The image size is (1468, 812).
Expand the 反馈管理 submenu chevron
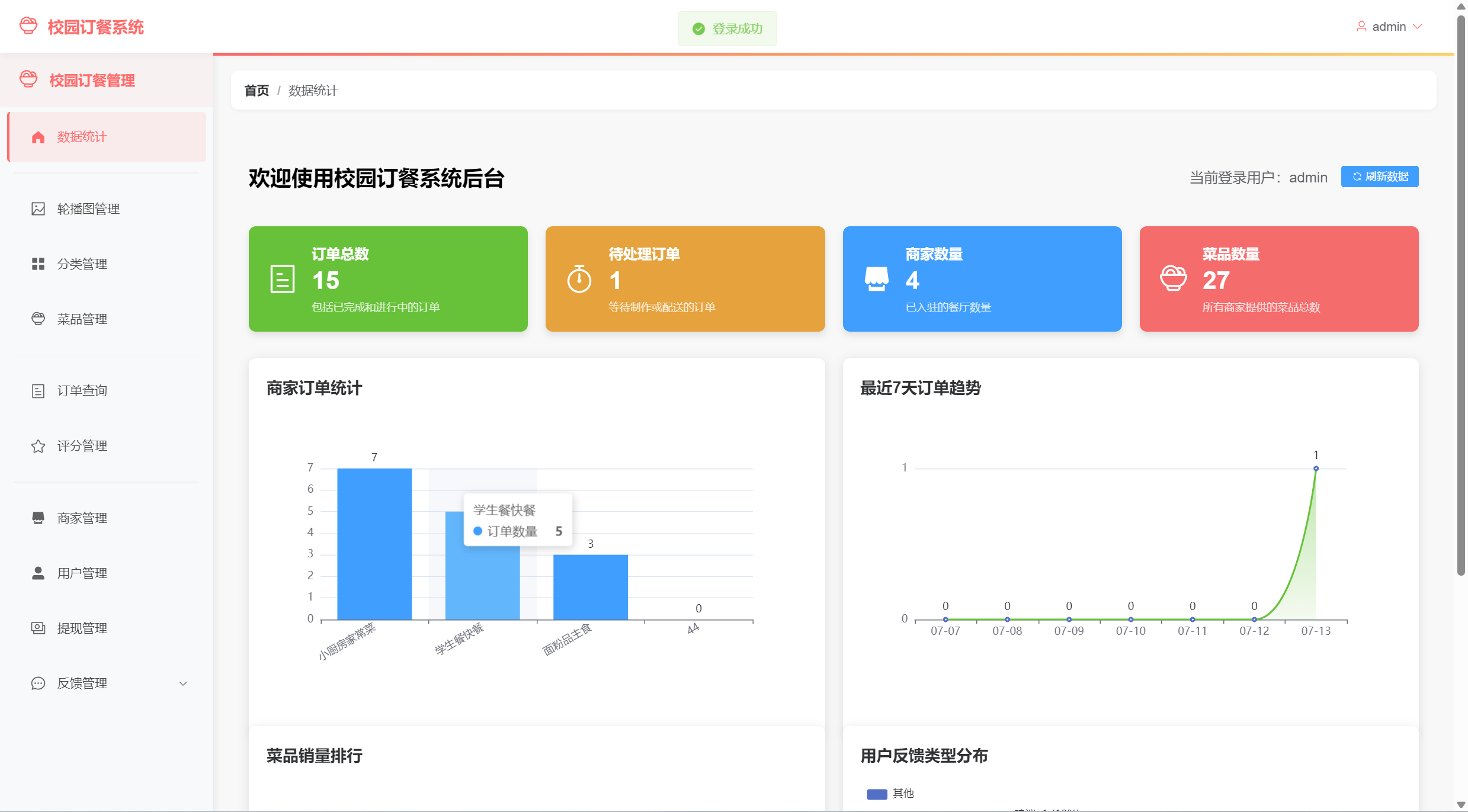tap(183, 683)
